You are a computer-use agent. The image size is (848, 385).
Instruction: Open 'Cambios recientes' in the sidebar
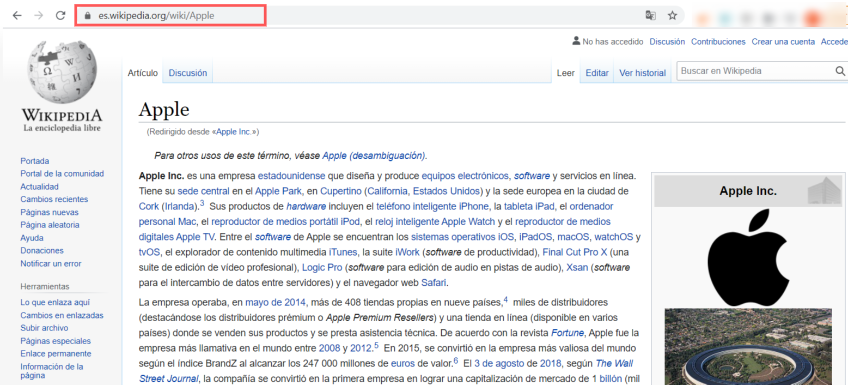(x=54, y=200)
